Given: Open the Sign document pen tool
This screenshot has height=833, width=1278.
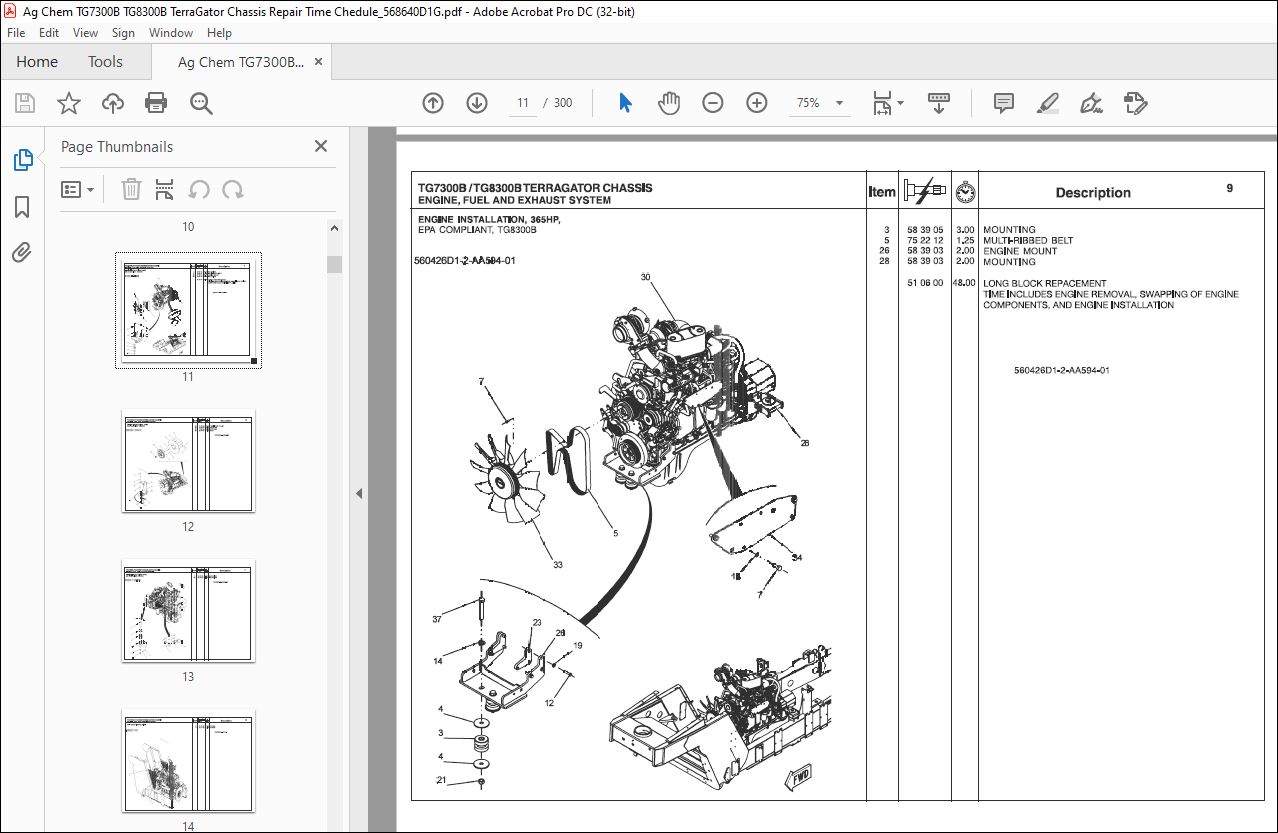Looking at the screenshot, I should [x=1091, y=103].
